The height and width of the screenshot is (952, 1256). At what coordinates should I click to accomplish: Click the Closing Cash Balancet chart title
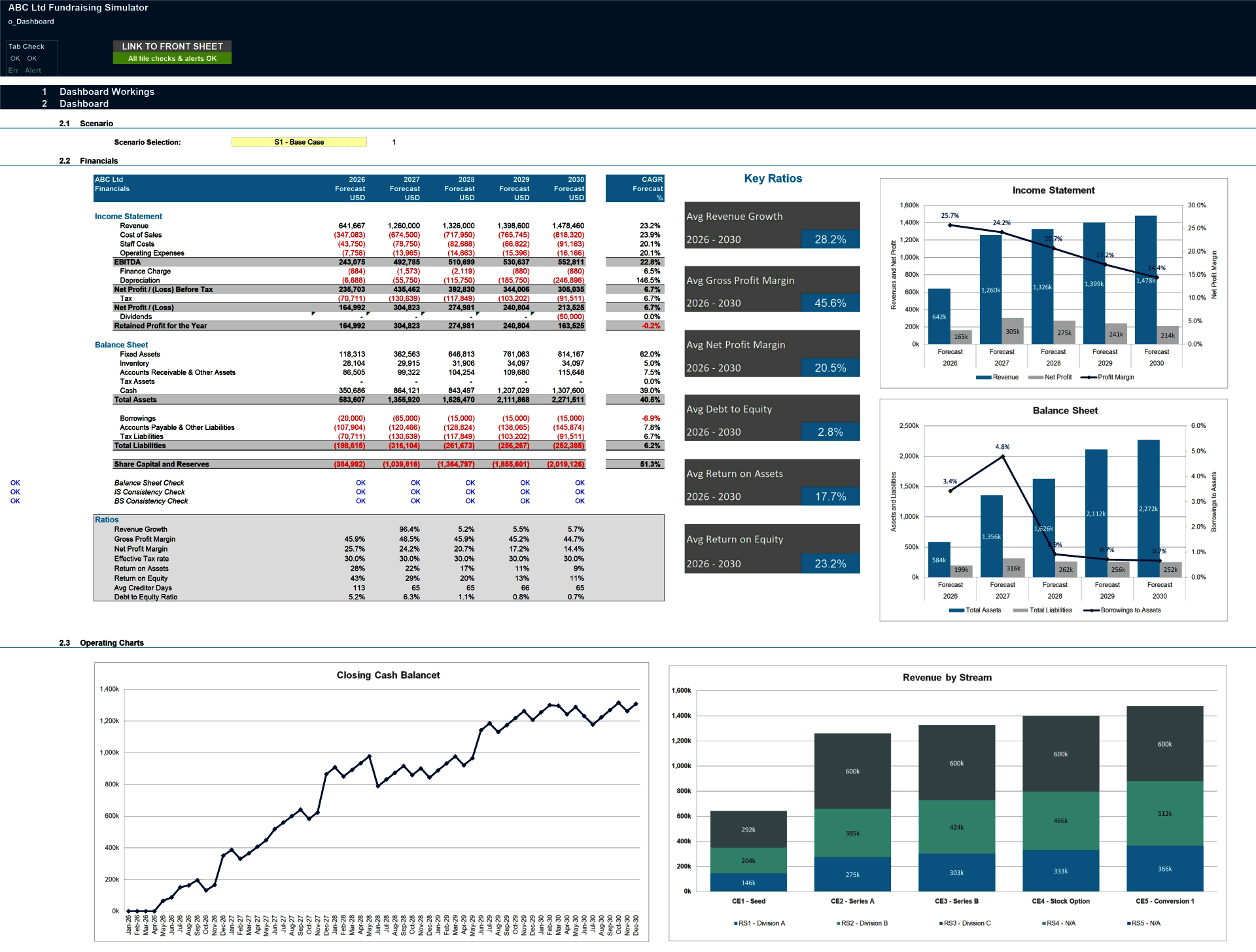coord(388,675)
